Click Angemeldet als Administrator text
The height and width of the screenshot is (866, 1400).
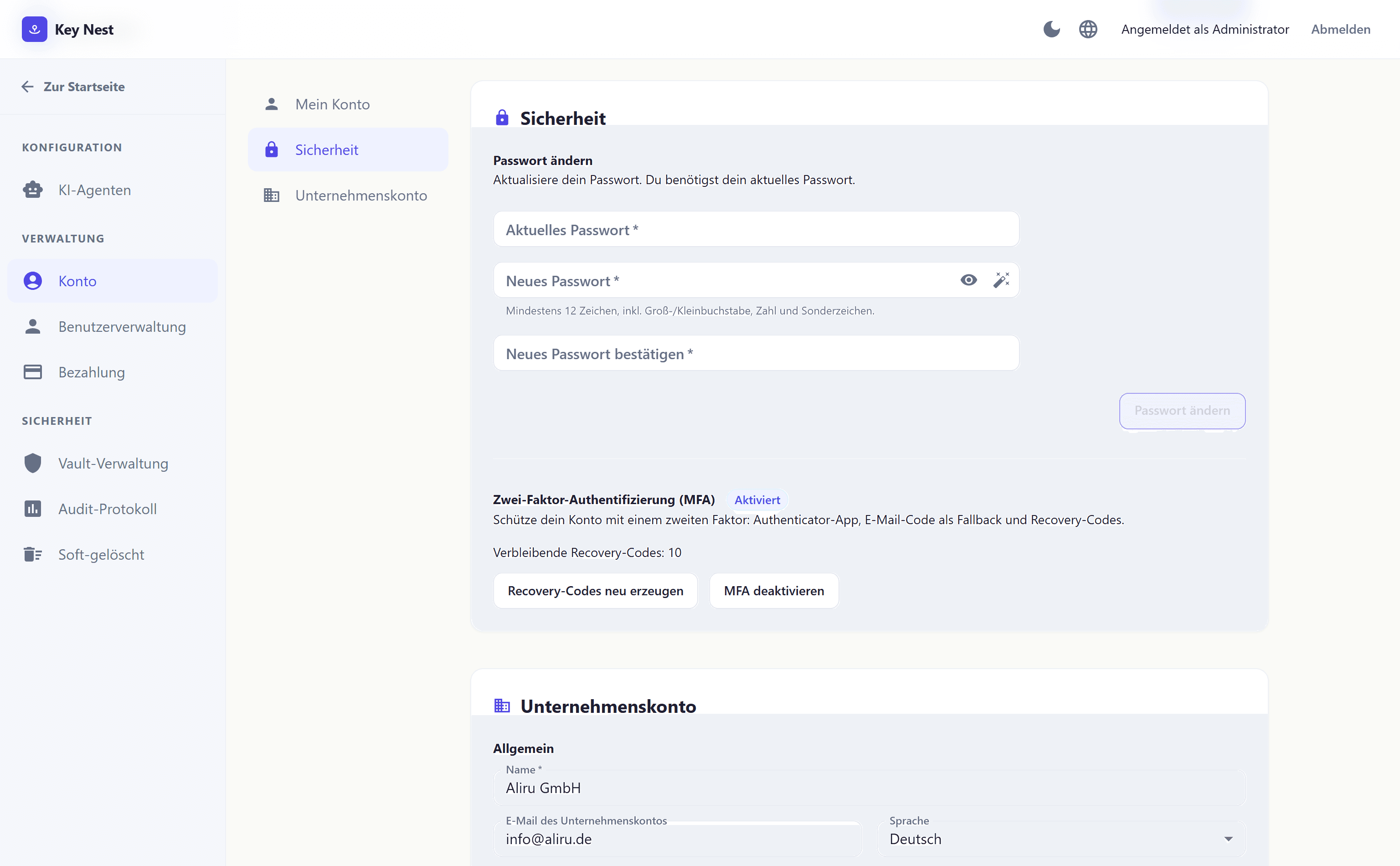[1205, 29]
